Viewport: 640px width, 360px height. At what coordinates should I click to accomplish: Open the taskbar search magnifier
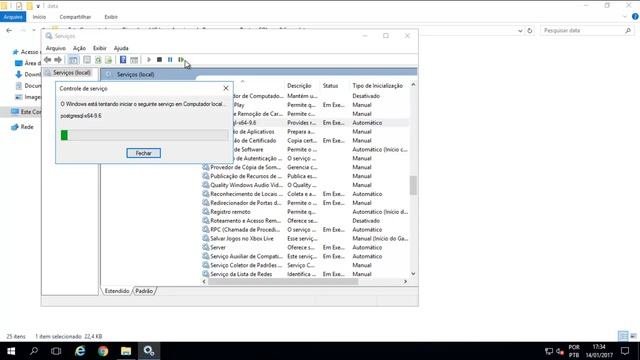coord(34,351)
